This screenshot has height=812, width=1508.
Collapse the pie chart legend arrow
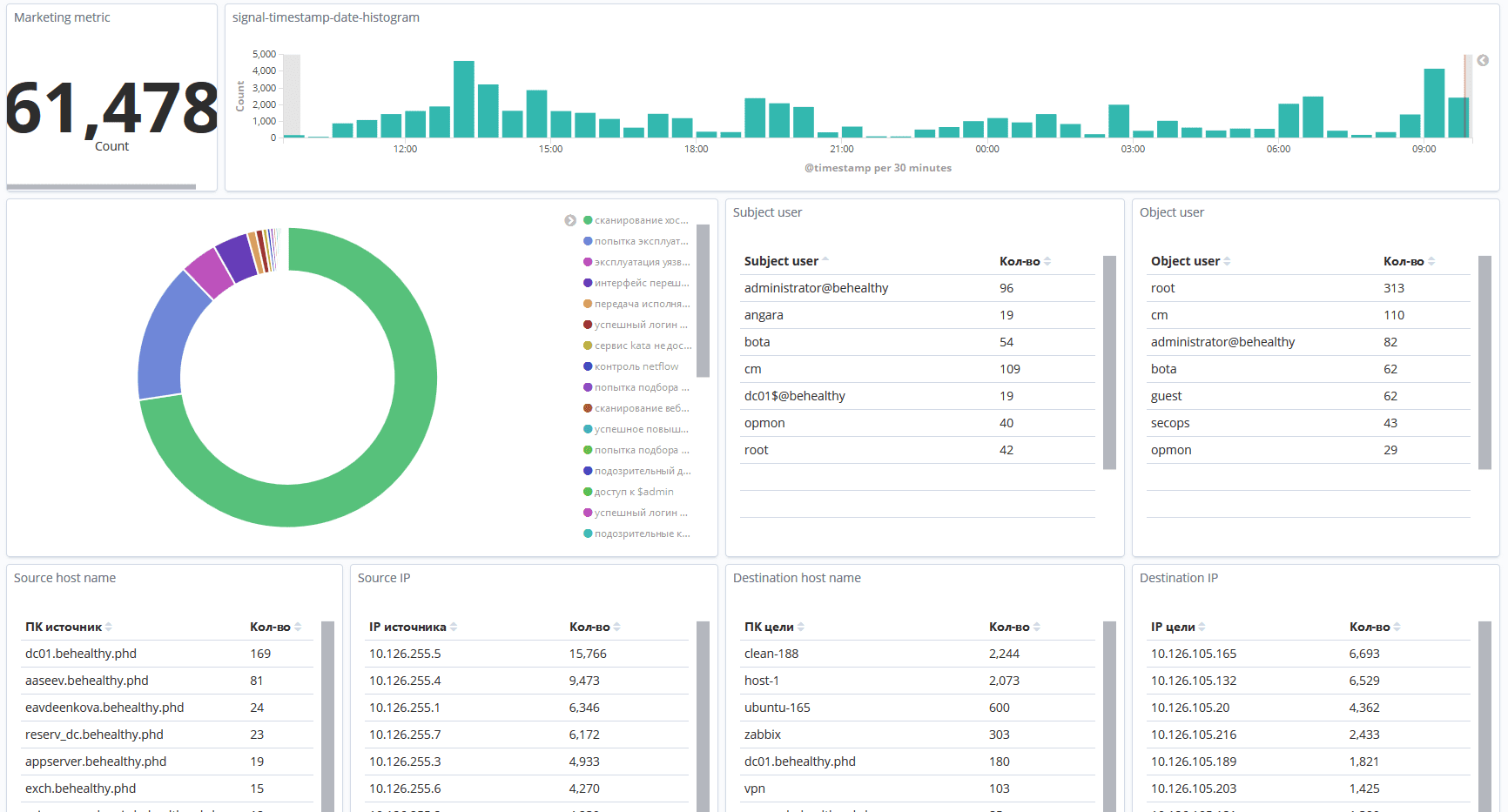click(x=570, y=220)
